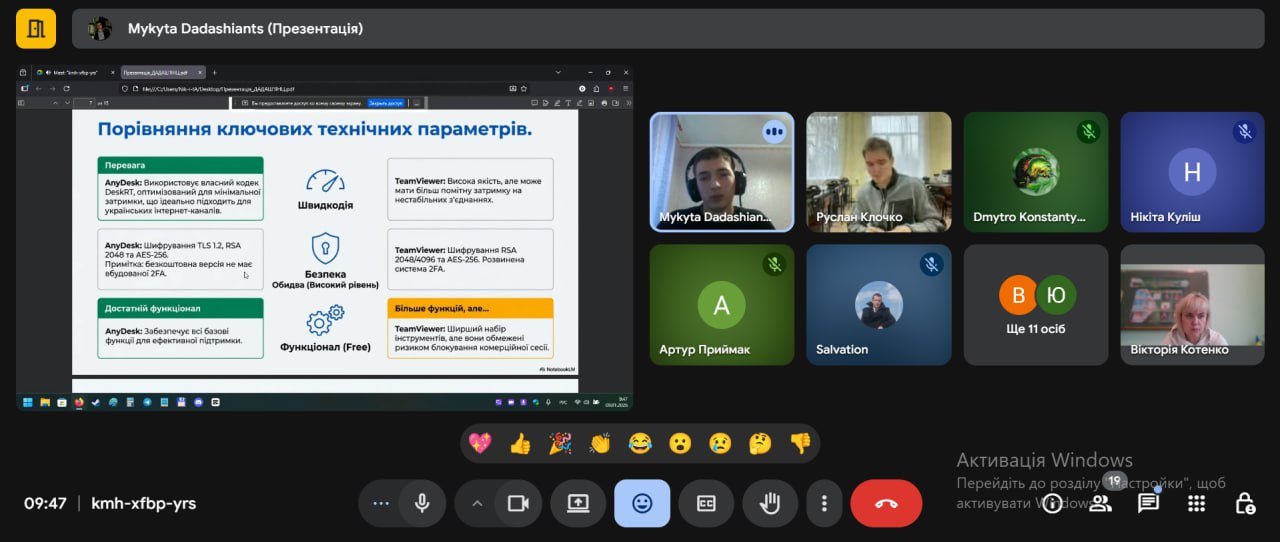The width and height of the screenshot is (1280, 542).
Task: Open the people panel showing 19 participants
Action: (1100, 503)
